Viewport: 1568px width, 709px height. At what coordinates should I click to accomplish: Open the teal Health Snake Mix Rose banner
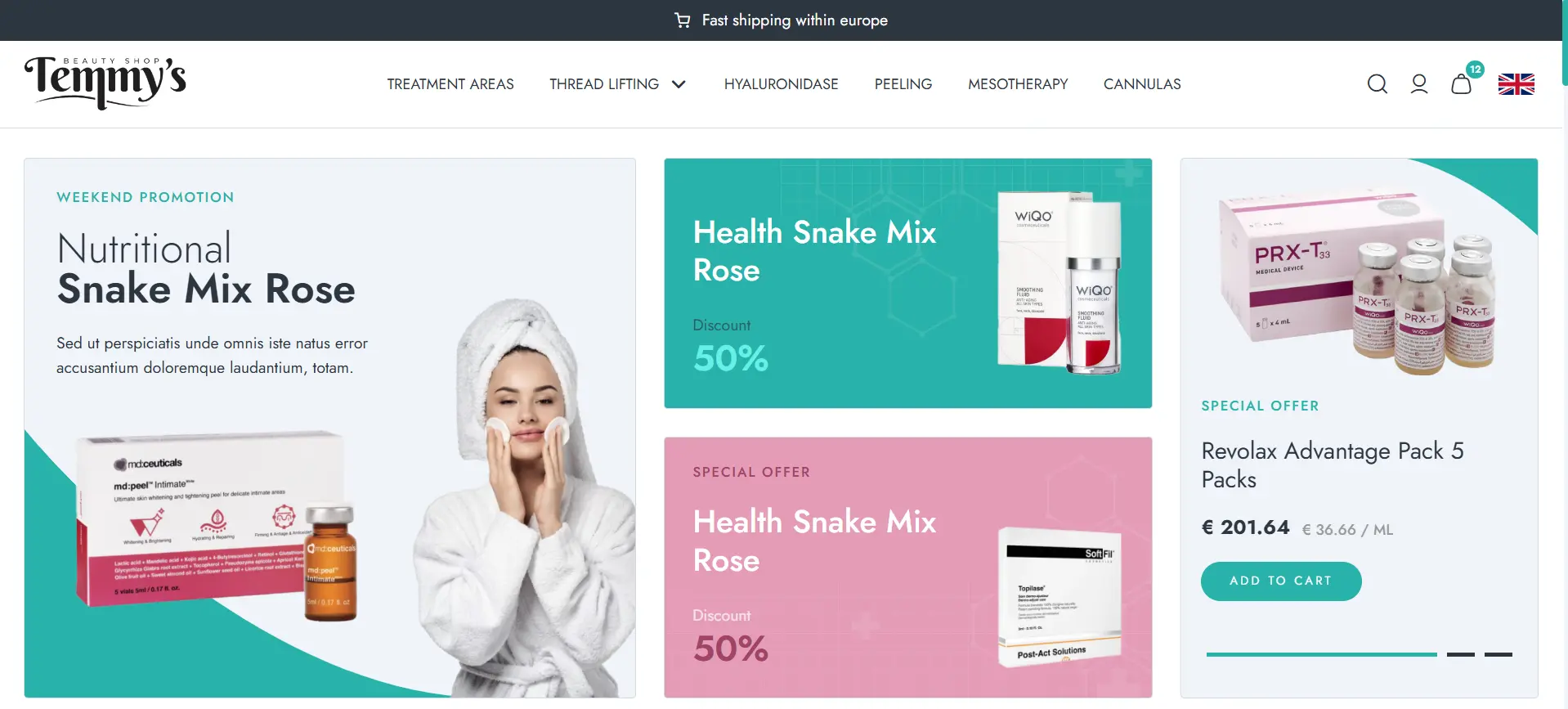907,283
